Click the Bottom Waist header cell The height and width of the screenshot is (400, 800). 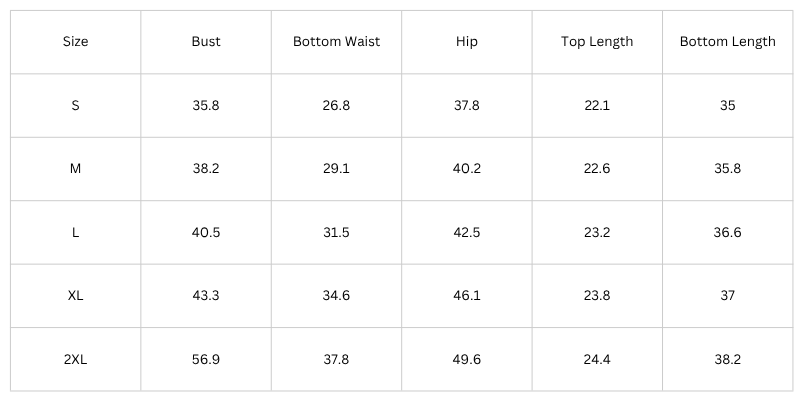click(336, 42)
